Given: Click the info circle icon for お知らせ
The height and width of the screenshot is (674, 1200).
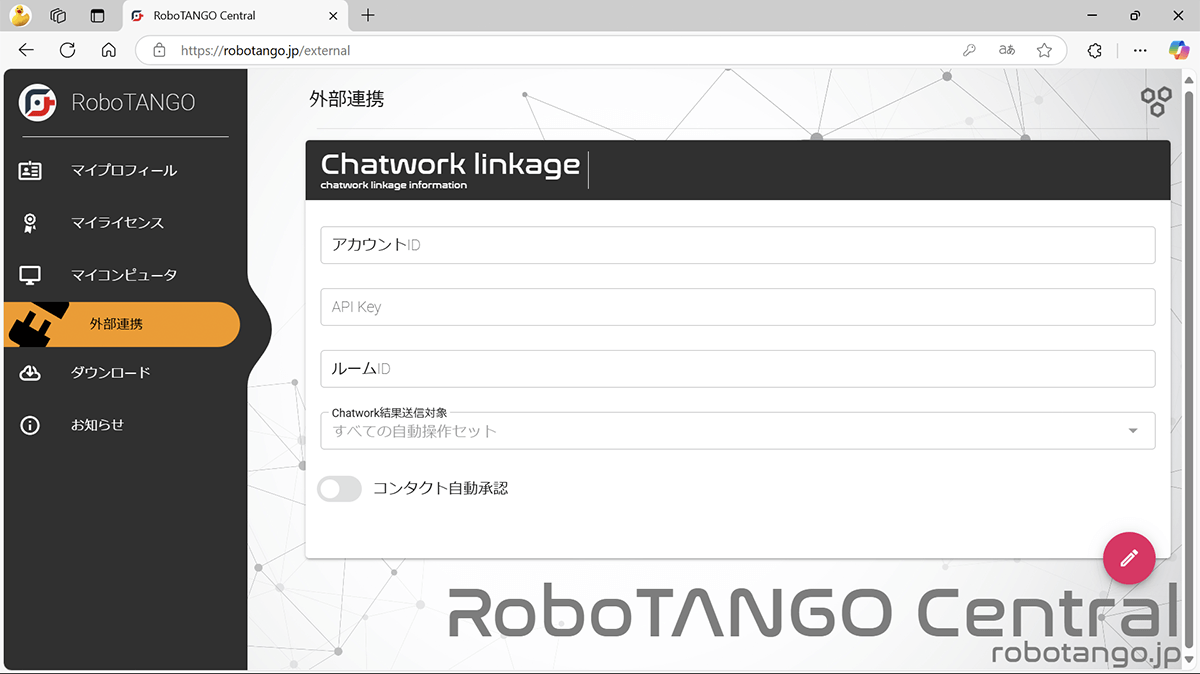Looking at the screenshot, I should [x=30, y=425].
